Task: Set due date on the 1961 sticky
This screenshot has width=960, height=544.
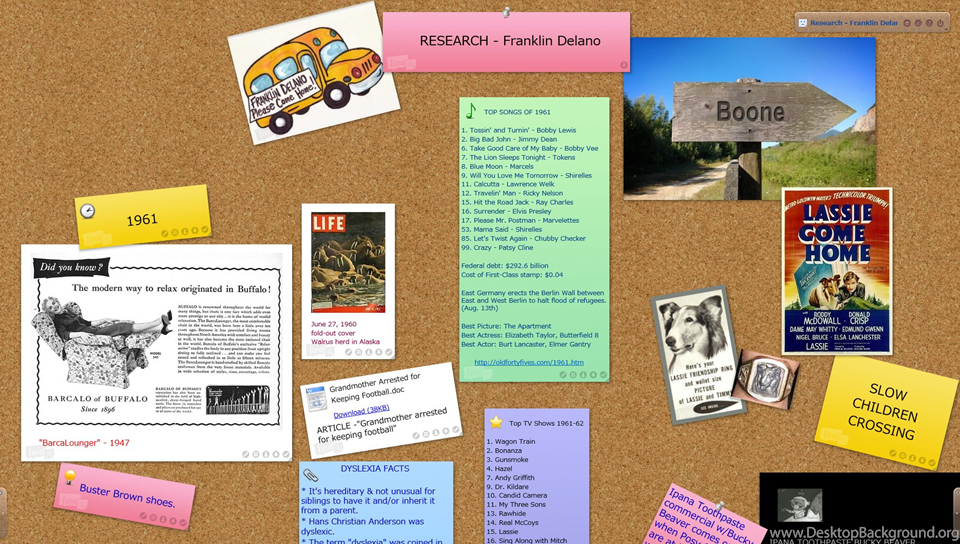Action: click(174, 233)
